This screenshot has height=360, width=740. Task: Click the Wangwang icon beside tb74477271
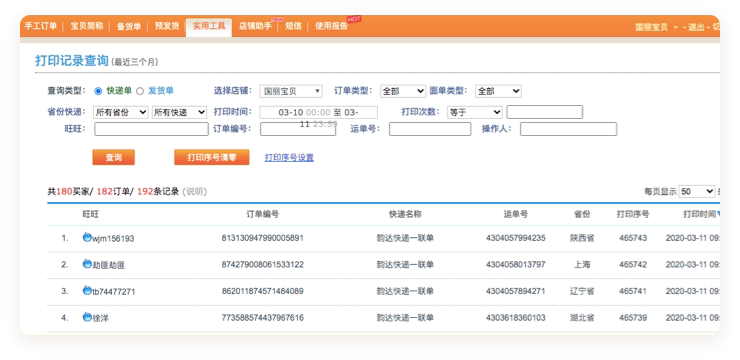87,291
